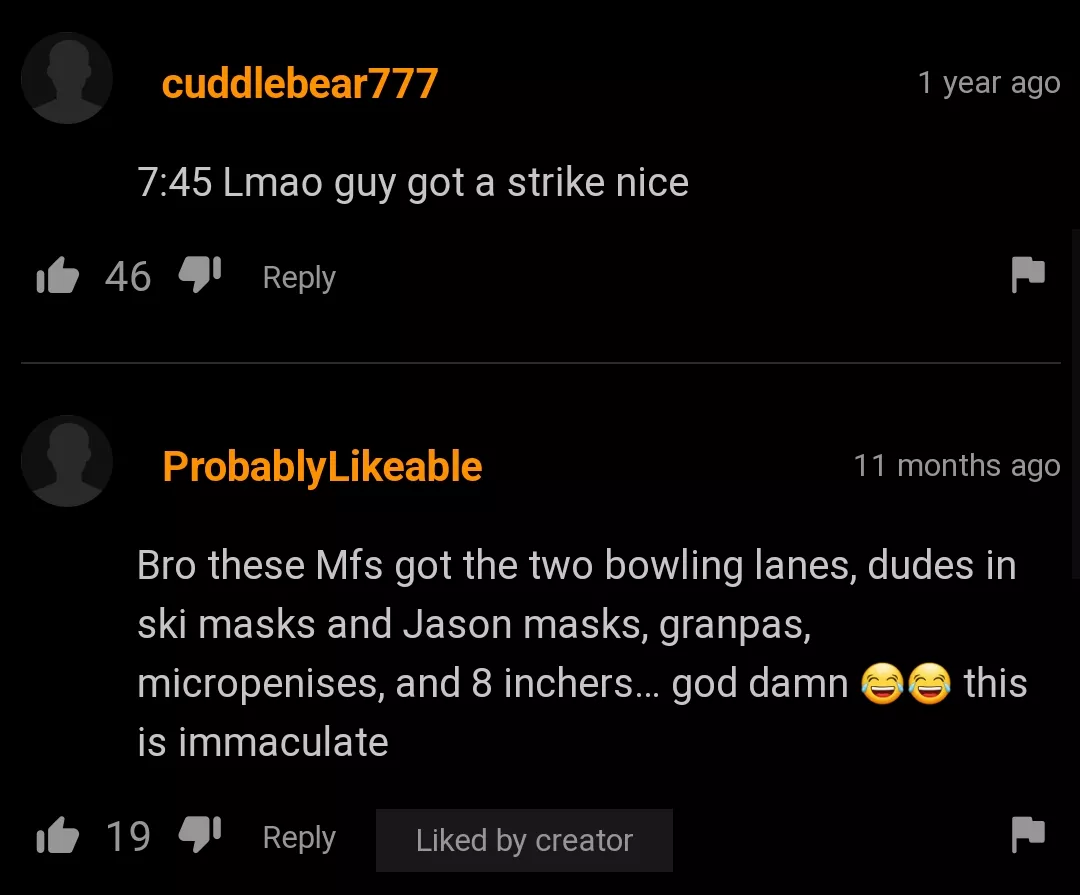Flag cuddlebear777's comment
The width and height of the screenshot is (1080, 895).
coord(1028,274)
